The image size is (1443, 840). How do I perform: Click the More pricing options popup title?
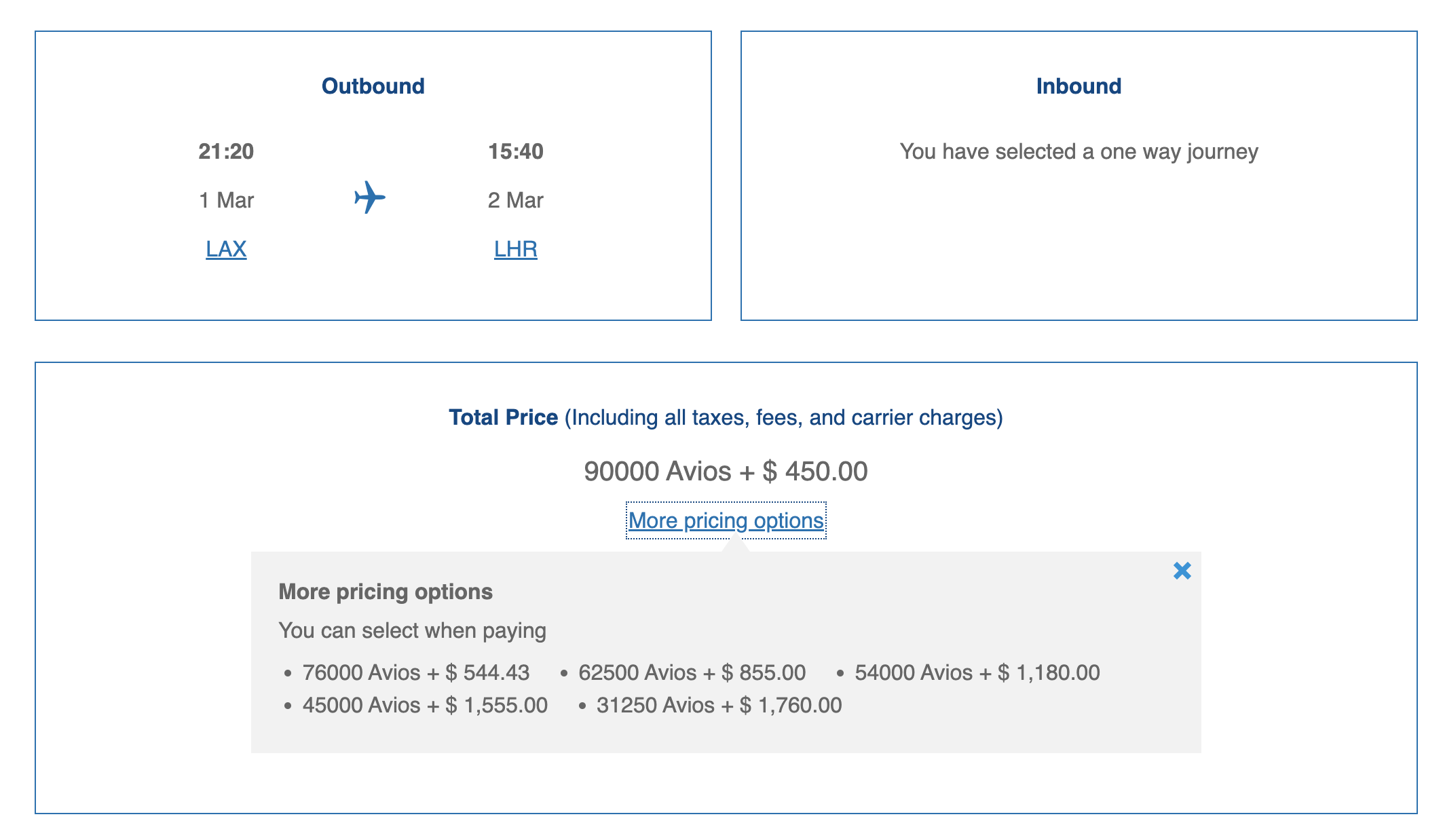[x=386, y=591]
